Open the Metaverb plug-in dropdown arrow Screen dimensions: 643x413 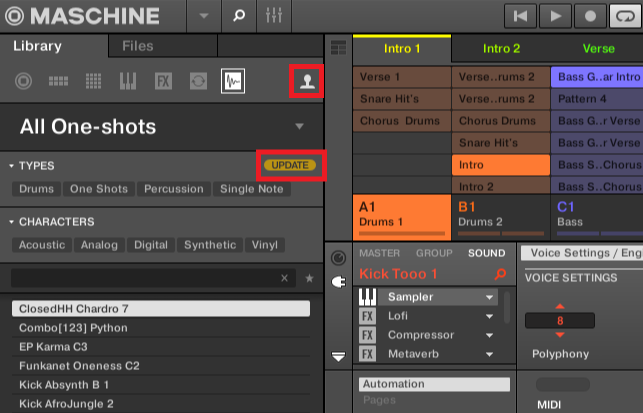(x=489, y=354)
